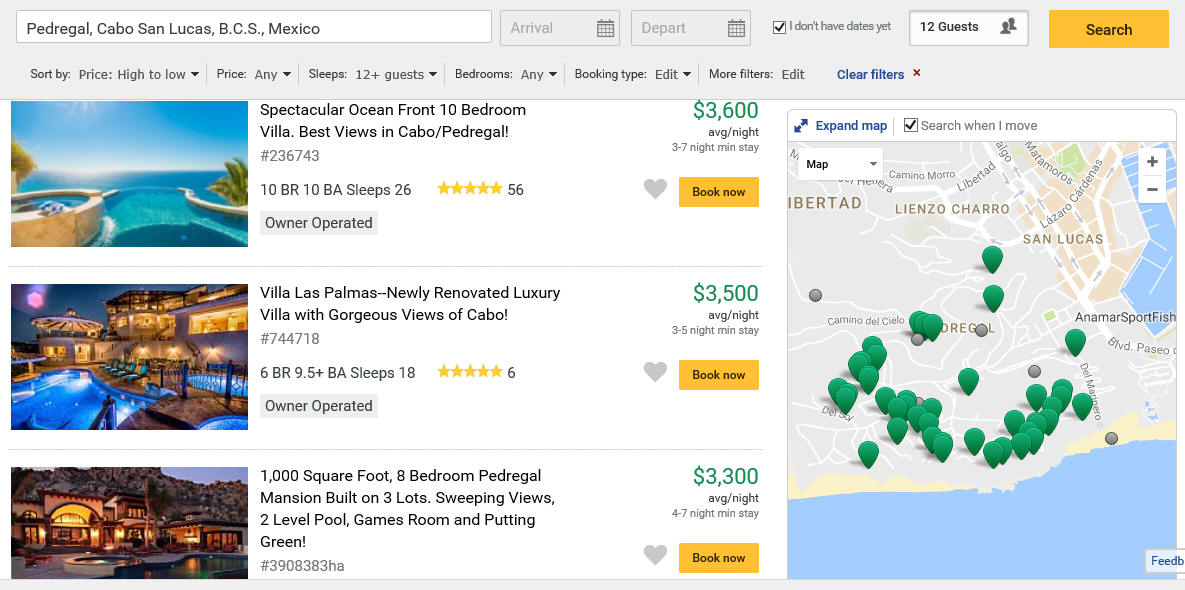Click the Owner Operated tag on listing #744718
1185x590 pixels.
pyautogui.click(x=319, y=406)
